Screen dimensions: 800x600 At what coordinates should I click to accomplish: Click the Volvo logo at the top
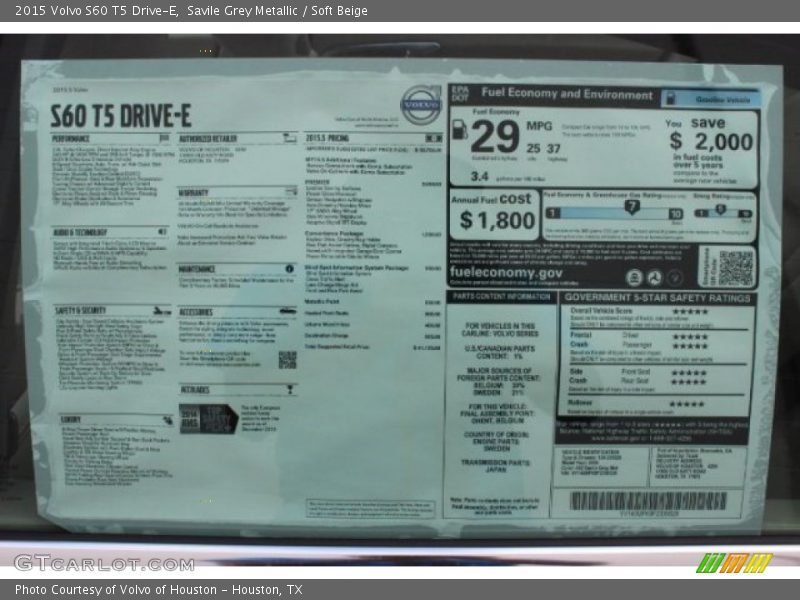420,103
